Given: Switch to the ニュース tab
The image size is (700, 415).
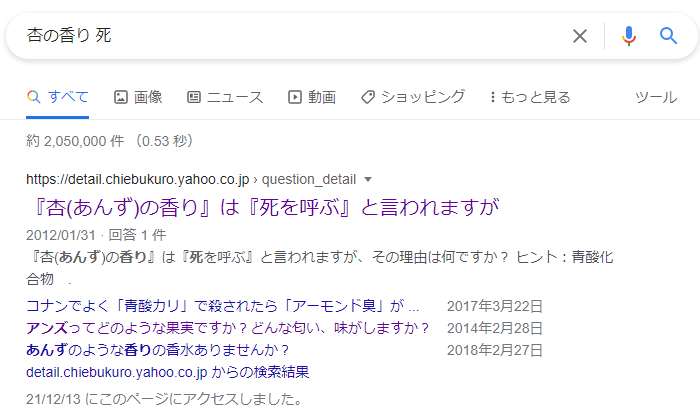Looking at the screenshot, I should pyautogui.click(x=225, y=97).
